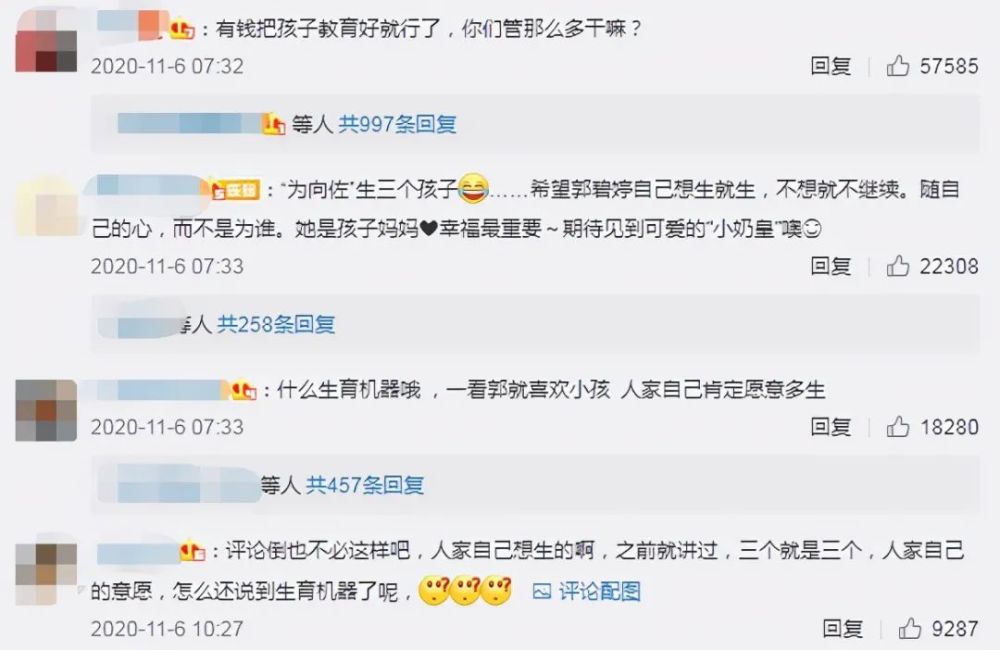
Task: Like the comment with 18280 likes
Action: coord(897,426)
